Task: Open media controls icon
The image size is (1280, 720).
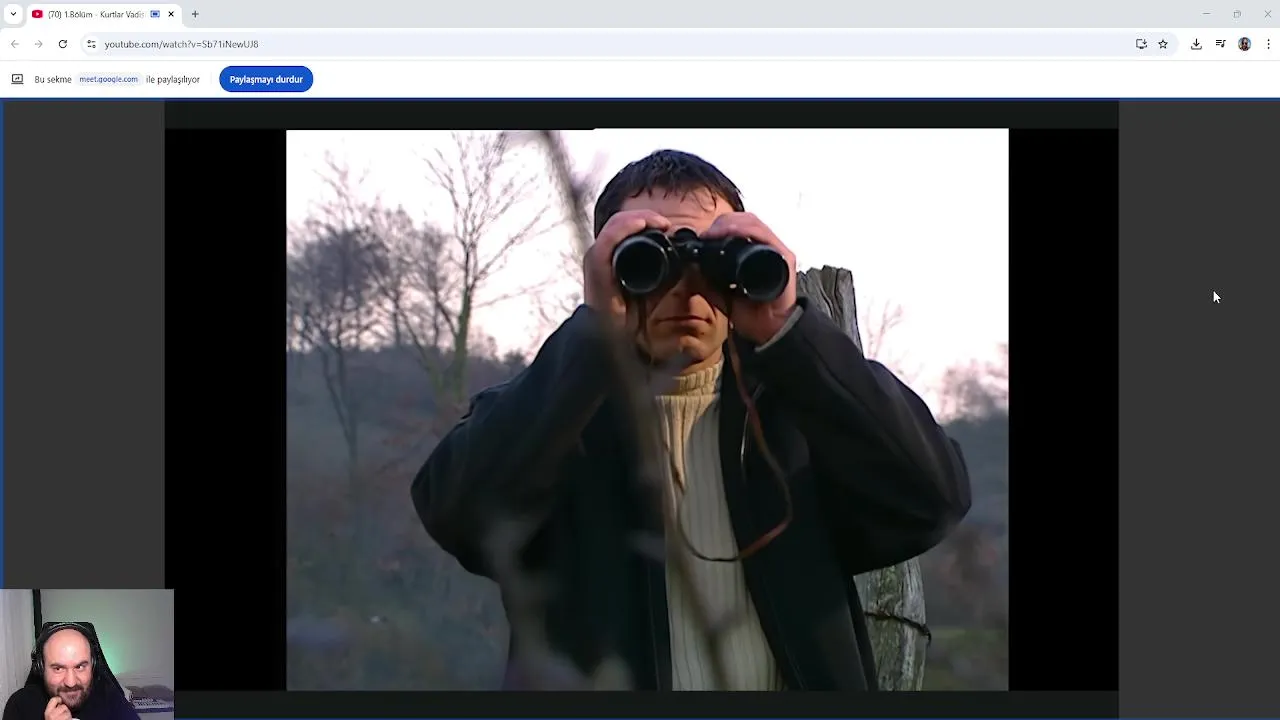Action: tap(1220, 44)
